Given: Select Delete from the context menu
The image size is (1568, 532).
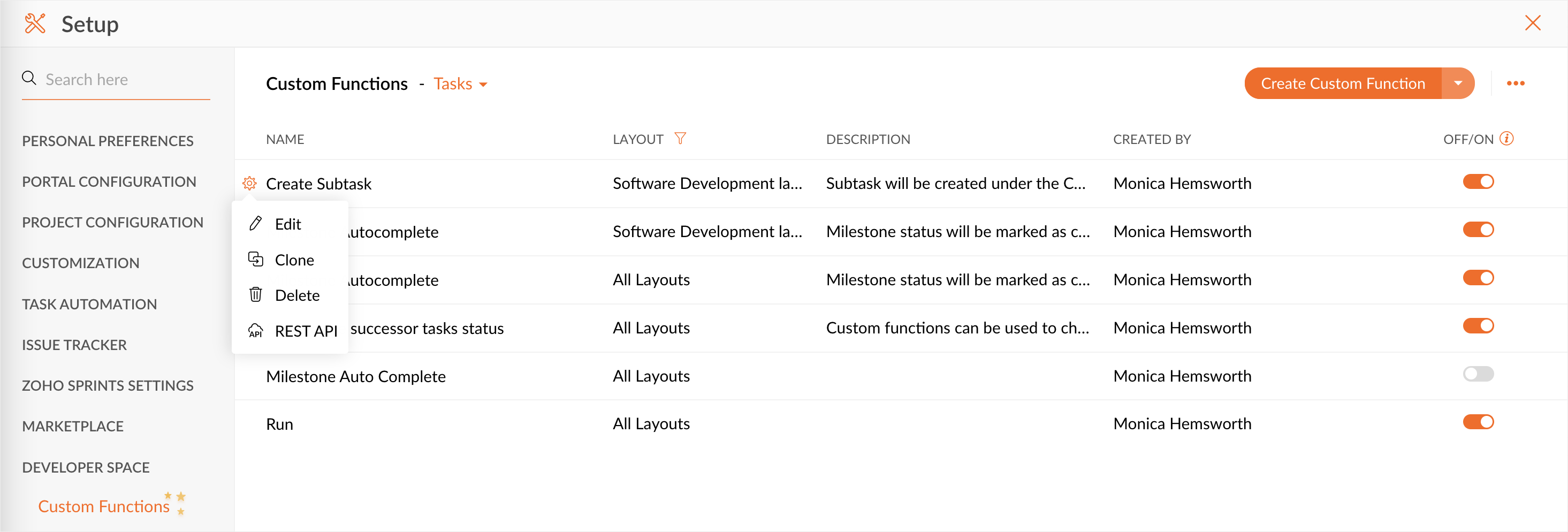Looking at the screenshot, I should coord(297,295).
